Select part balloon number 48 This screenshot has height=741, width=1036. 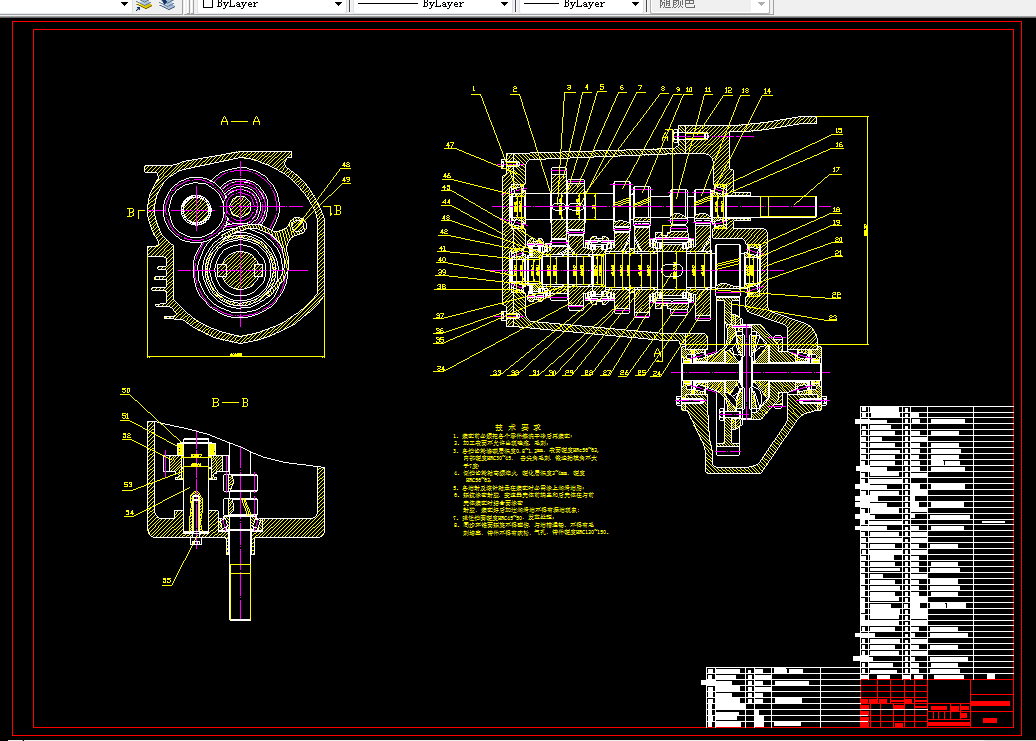point(346,165)
